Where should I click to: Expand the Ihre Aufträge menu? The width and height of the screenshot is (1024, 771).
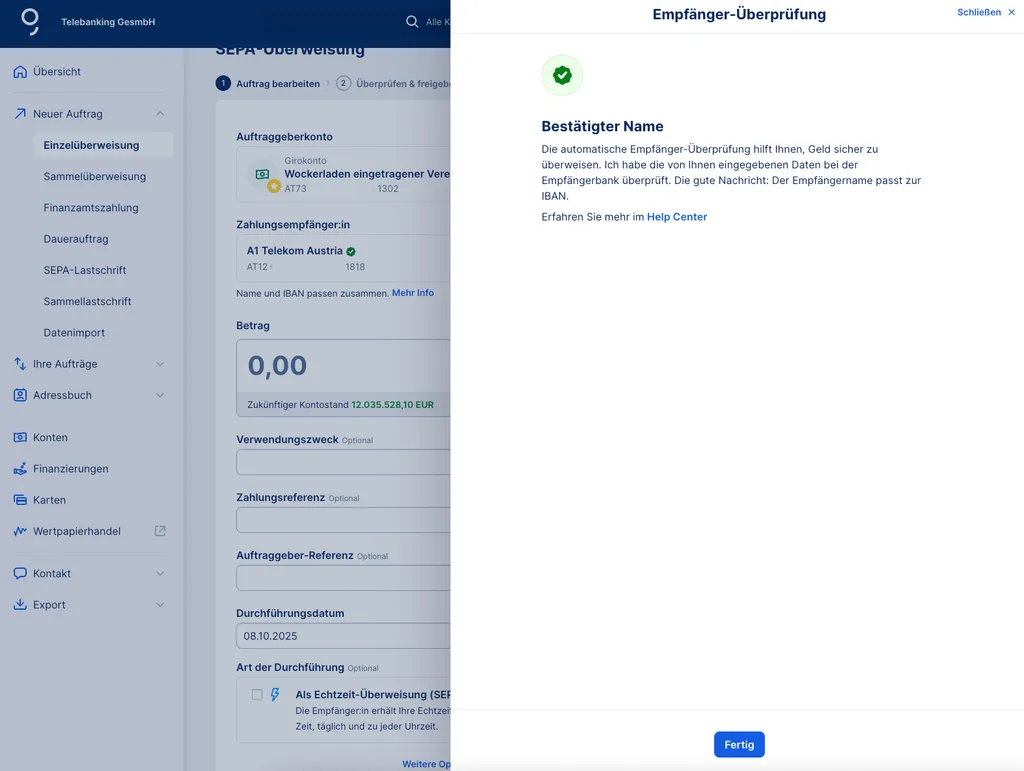(160, 364)
